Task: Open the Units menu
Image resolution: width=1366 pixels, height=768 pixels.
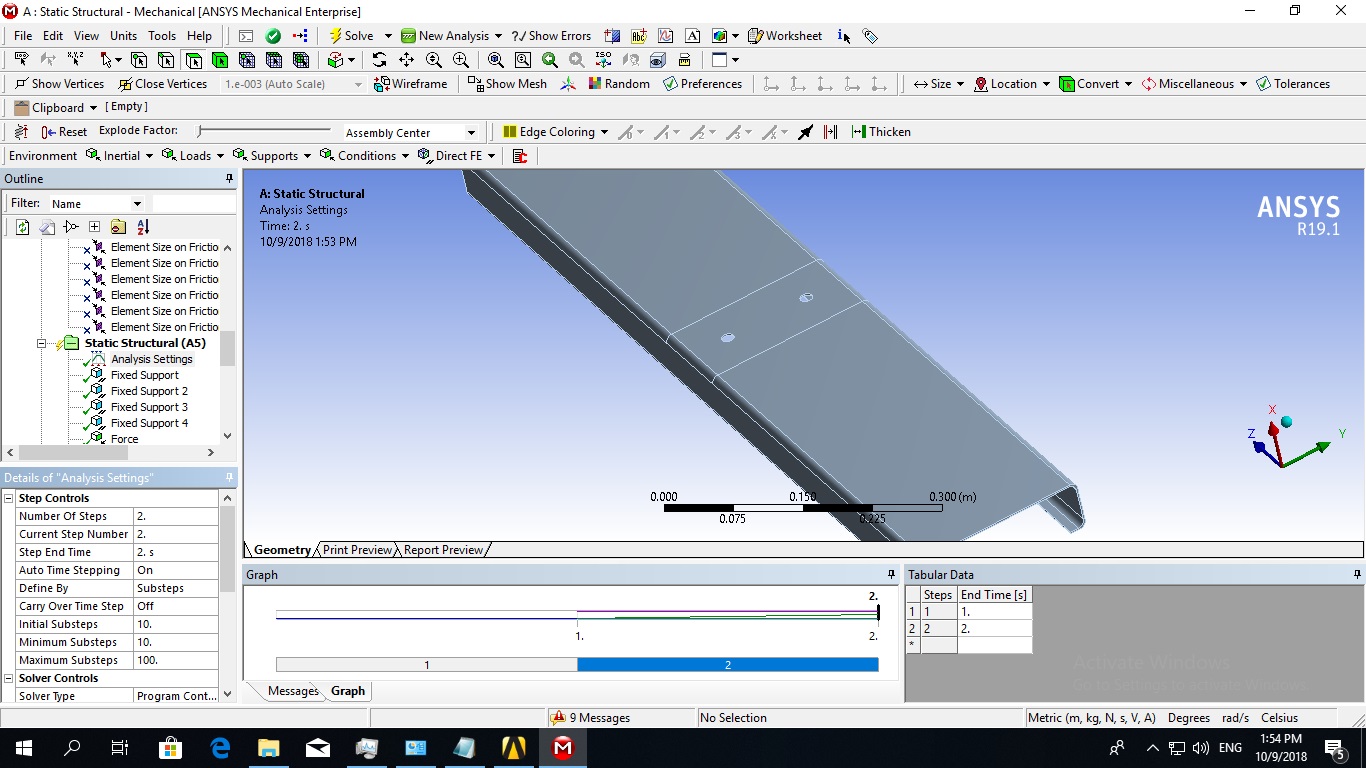Action: (x=123, y=36)
